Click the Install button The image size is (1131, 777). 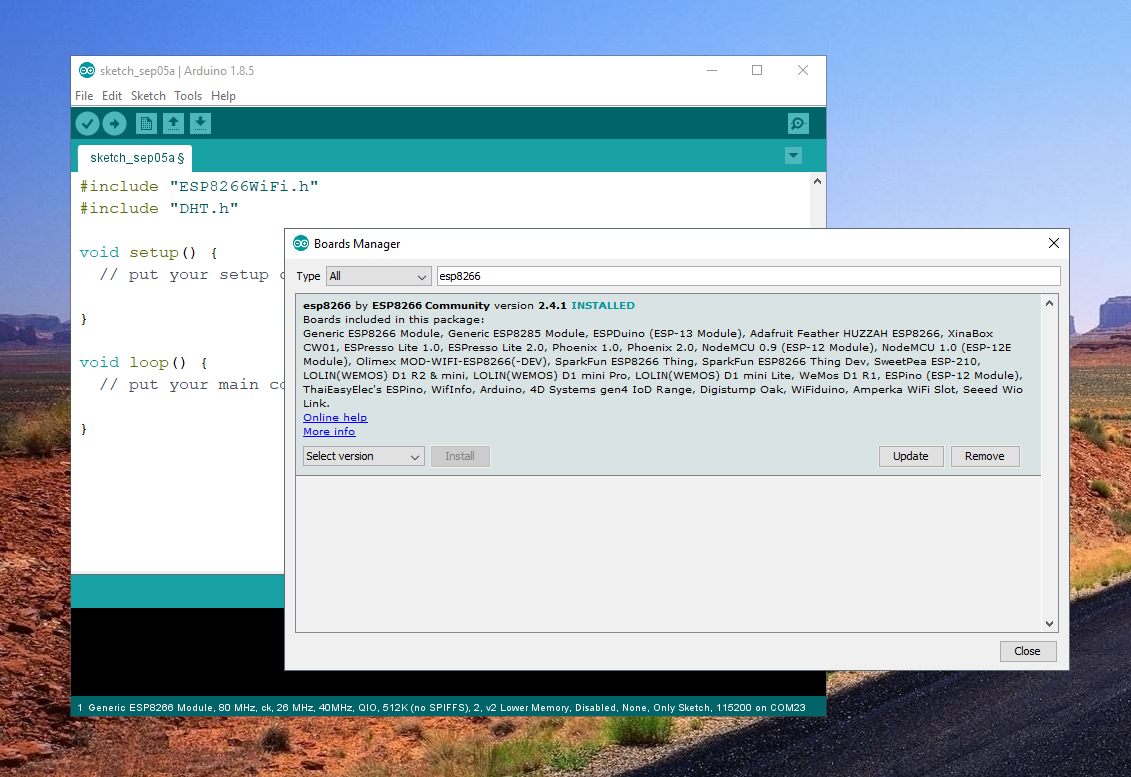(x=460, y=456)
